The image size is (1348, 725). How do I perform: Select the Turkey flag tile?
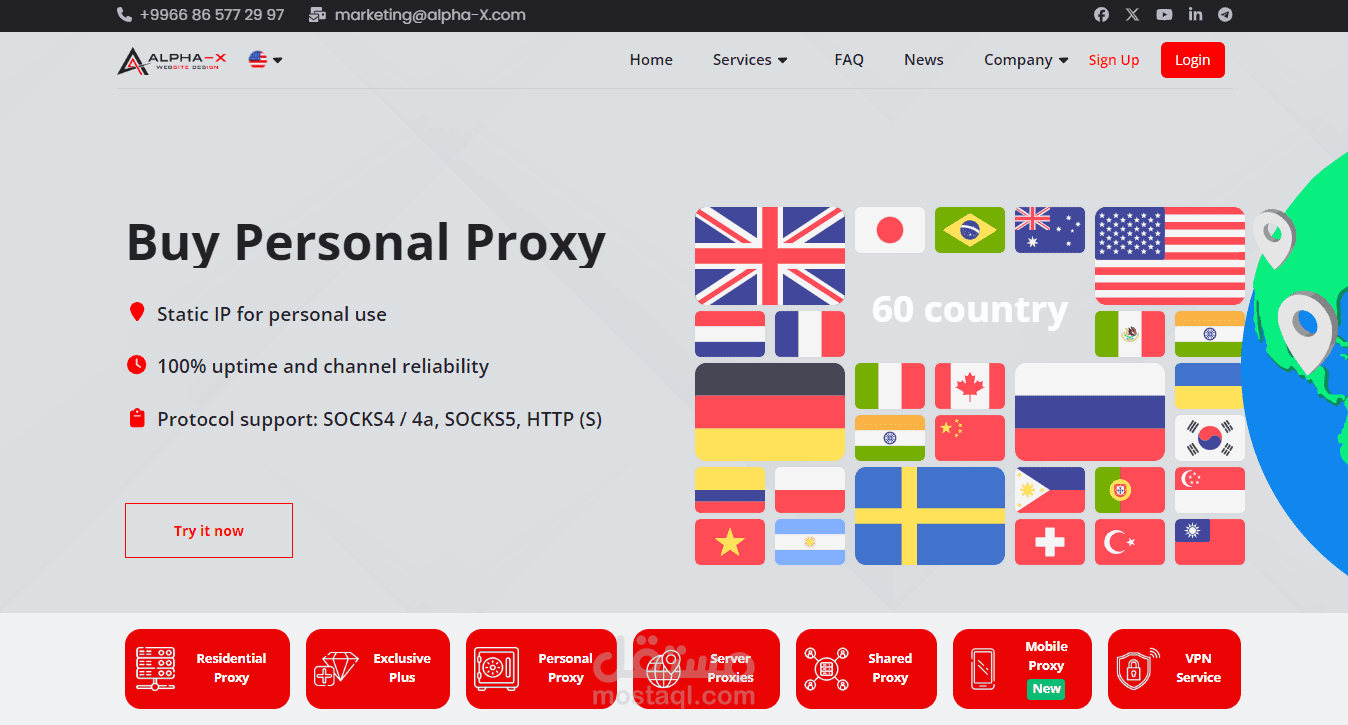[1130, 542]
